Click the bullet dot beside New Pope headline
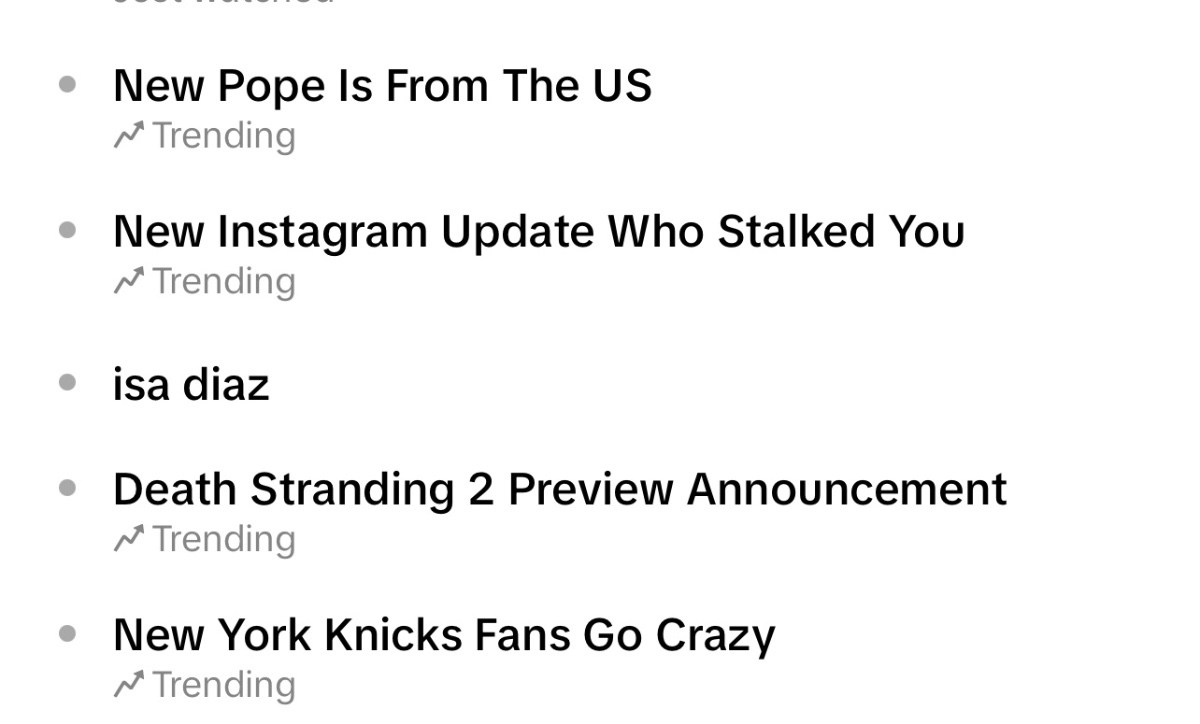Viewport: 1200px width, 724px height. pos(68,86)
